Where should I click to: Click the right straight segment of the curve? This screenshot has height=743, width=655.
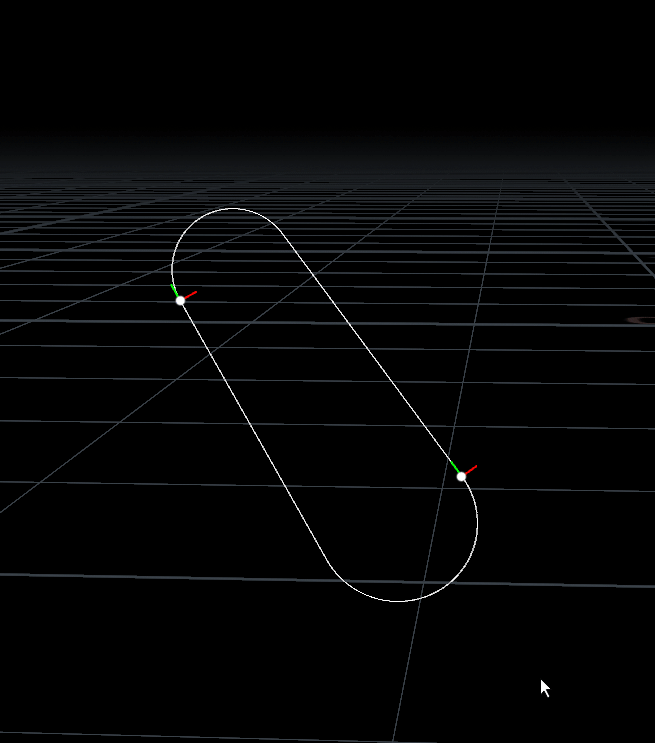tap(370, 352)
